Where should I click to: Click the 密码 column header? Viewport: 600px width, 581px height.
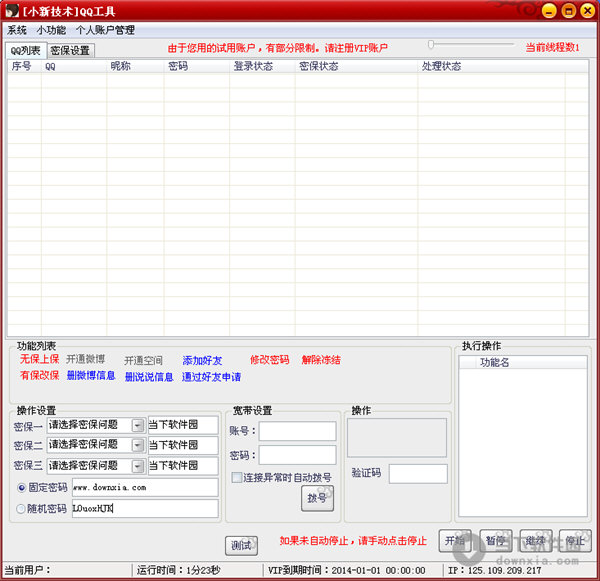click(197, 66)
